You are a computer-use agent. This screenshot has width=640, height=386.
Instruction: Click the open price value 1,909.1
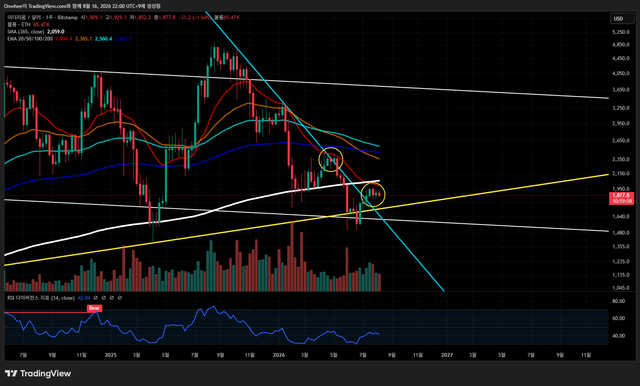94,18
